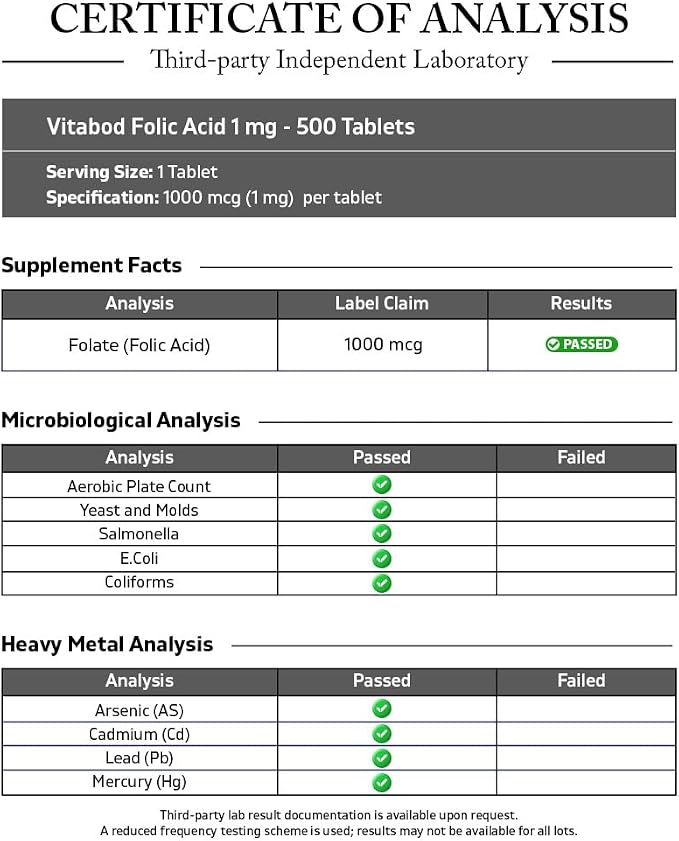Click the empty Failed cell for Salmonella
Image resolution: width=679 pixels, height=841 pixels.
point(586,534)
